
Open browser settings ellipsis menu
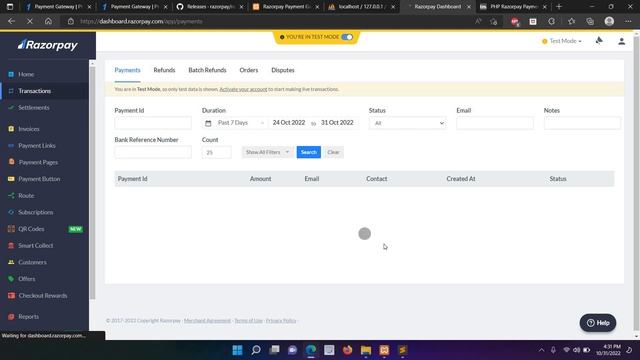click(x=628, y=21)
